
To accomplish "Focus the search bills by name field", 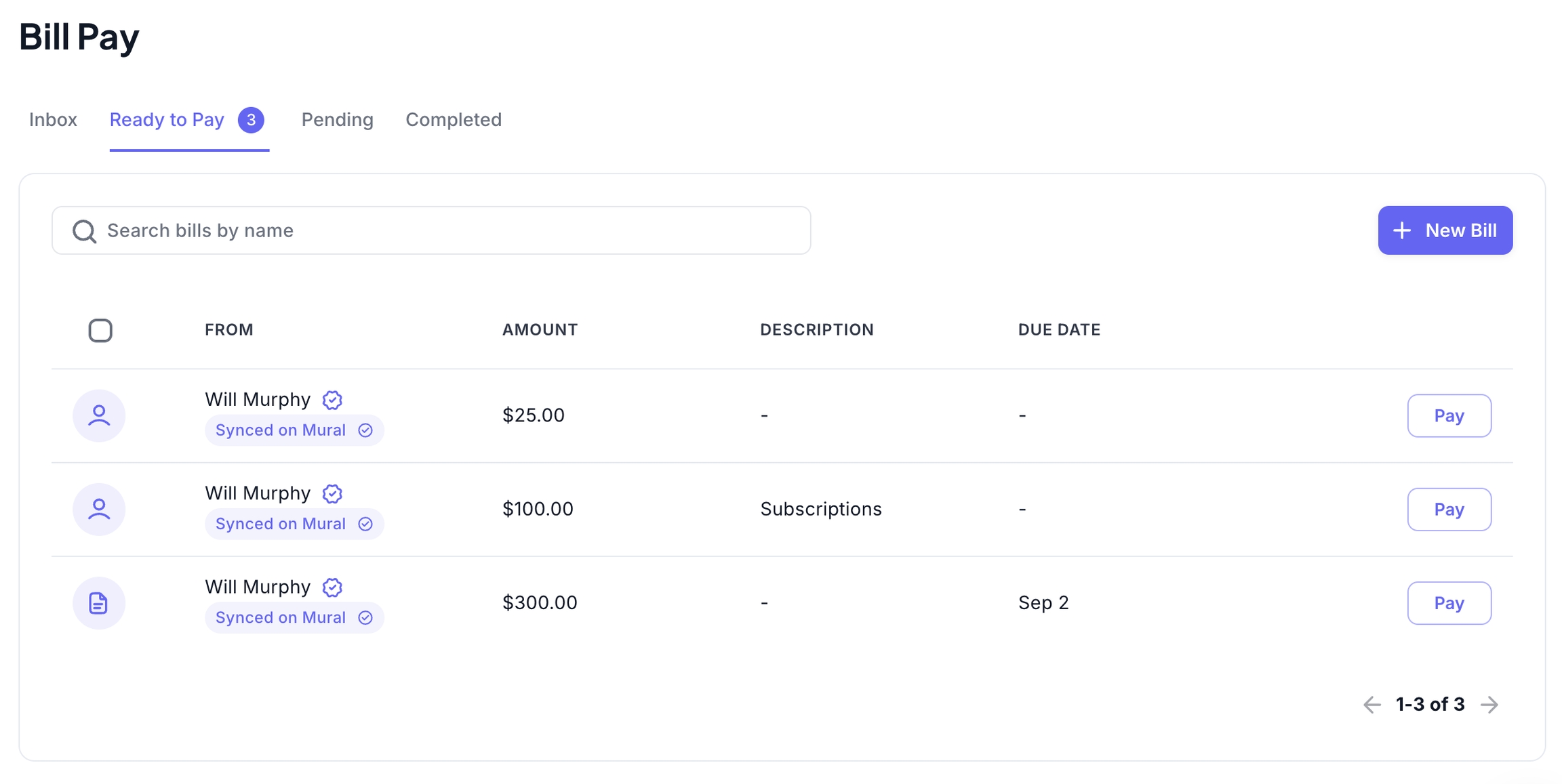I will pyautogui.click(x=447, y=230).
